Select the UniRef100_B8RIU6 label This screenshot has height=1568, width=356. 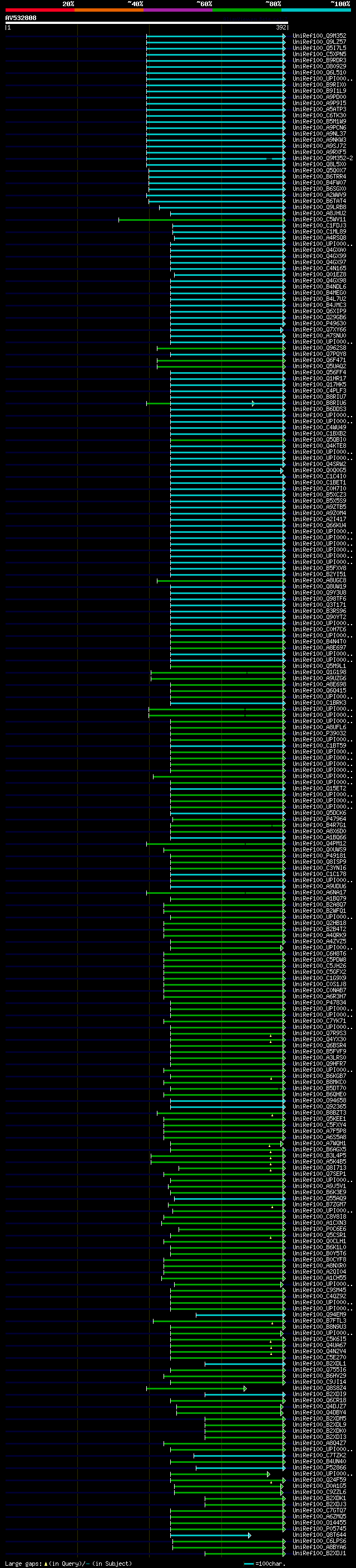coord(319,403)
